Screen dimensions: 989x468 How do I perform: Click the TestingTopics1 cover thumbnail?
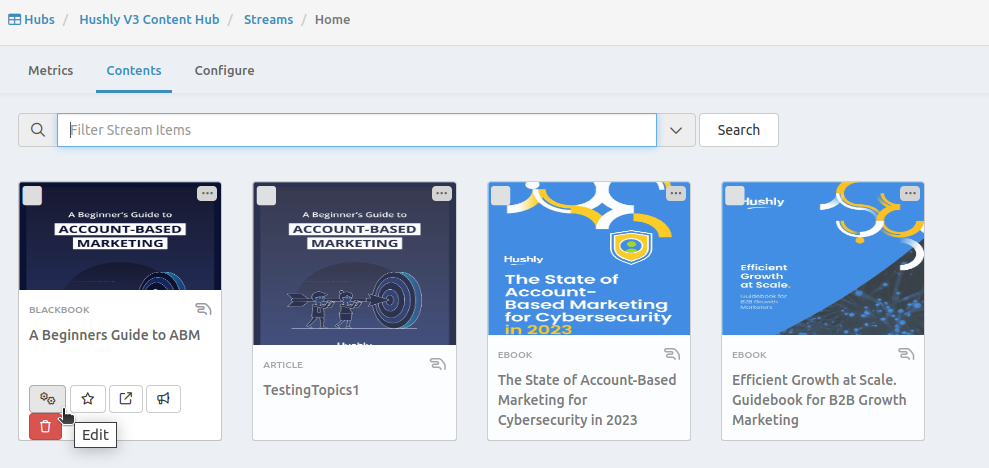354,264
